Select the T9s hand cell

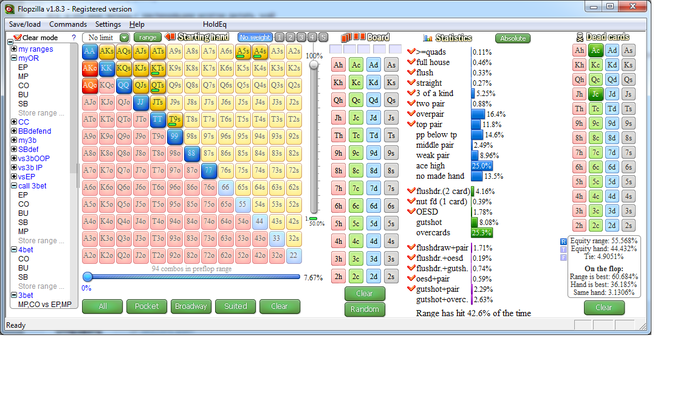pos(175,120)
